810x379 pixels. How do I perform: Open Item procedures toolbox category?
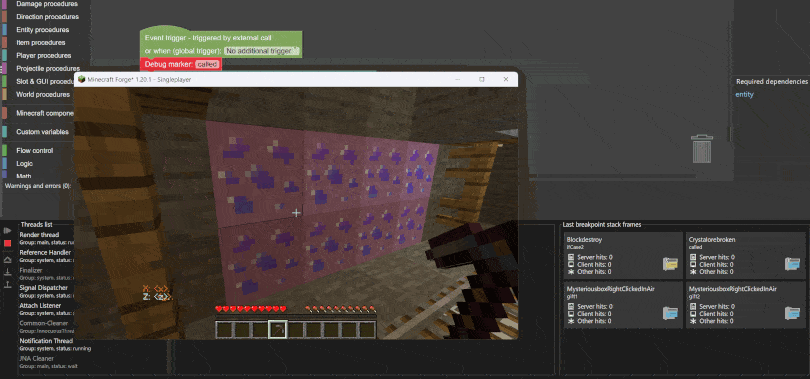[x=40, y=43]
